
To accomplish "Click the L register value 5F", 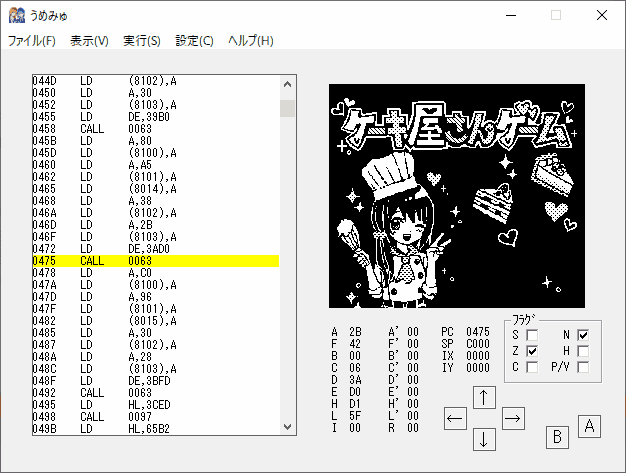I will pos(355,416).
